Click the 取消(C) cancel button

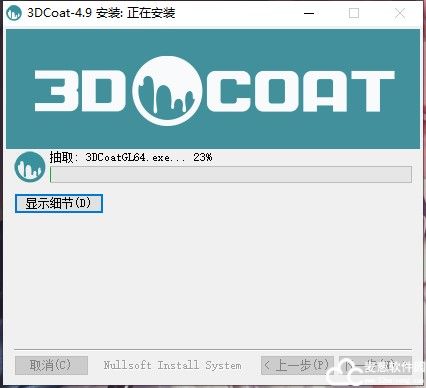click(51, 365)
